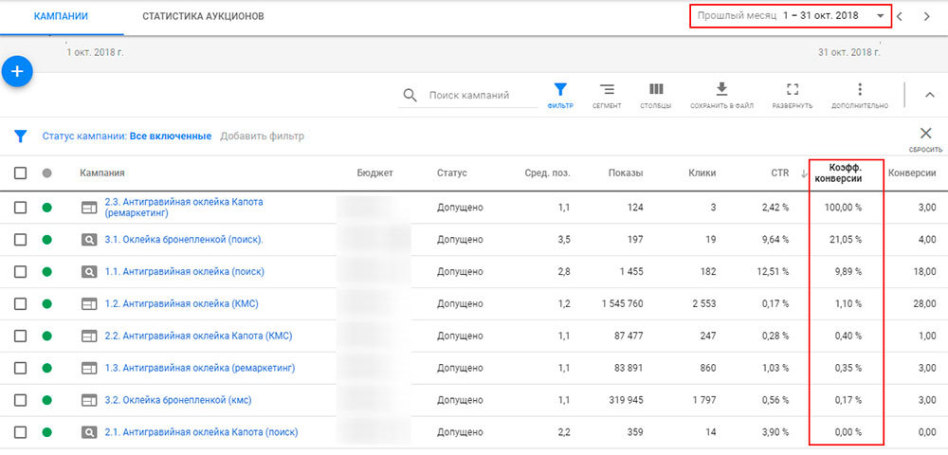Viewport: 948px width, 455px height.
Task: Open the Столбцы columns icon
Action: (x=655, y=95)
